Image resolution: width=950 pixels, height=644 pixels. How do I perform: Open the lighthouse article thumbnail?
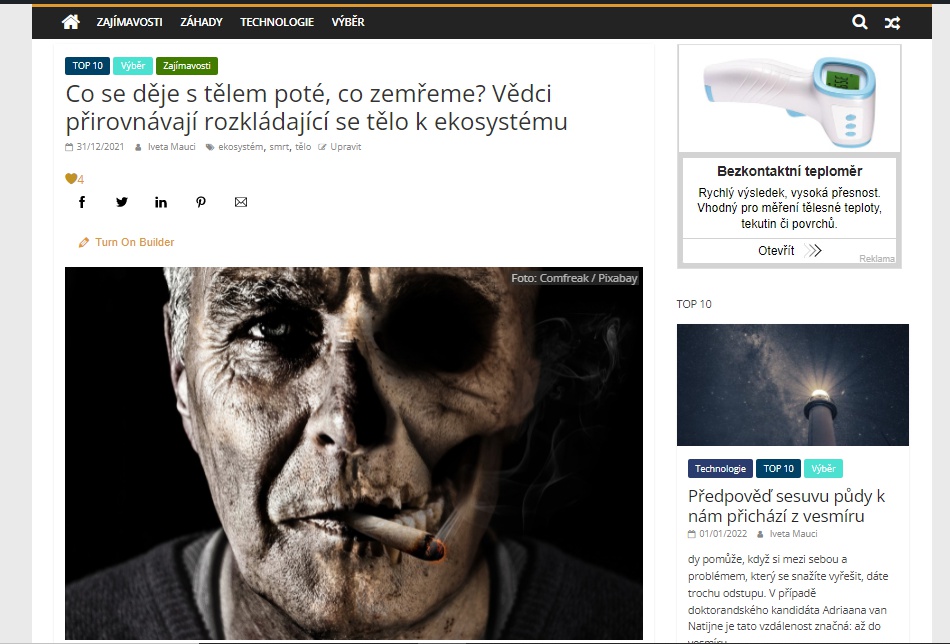(792, 385)
